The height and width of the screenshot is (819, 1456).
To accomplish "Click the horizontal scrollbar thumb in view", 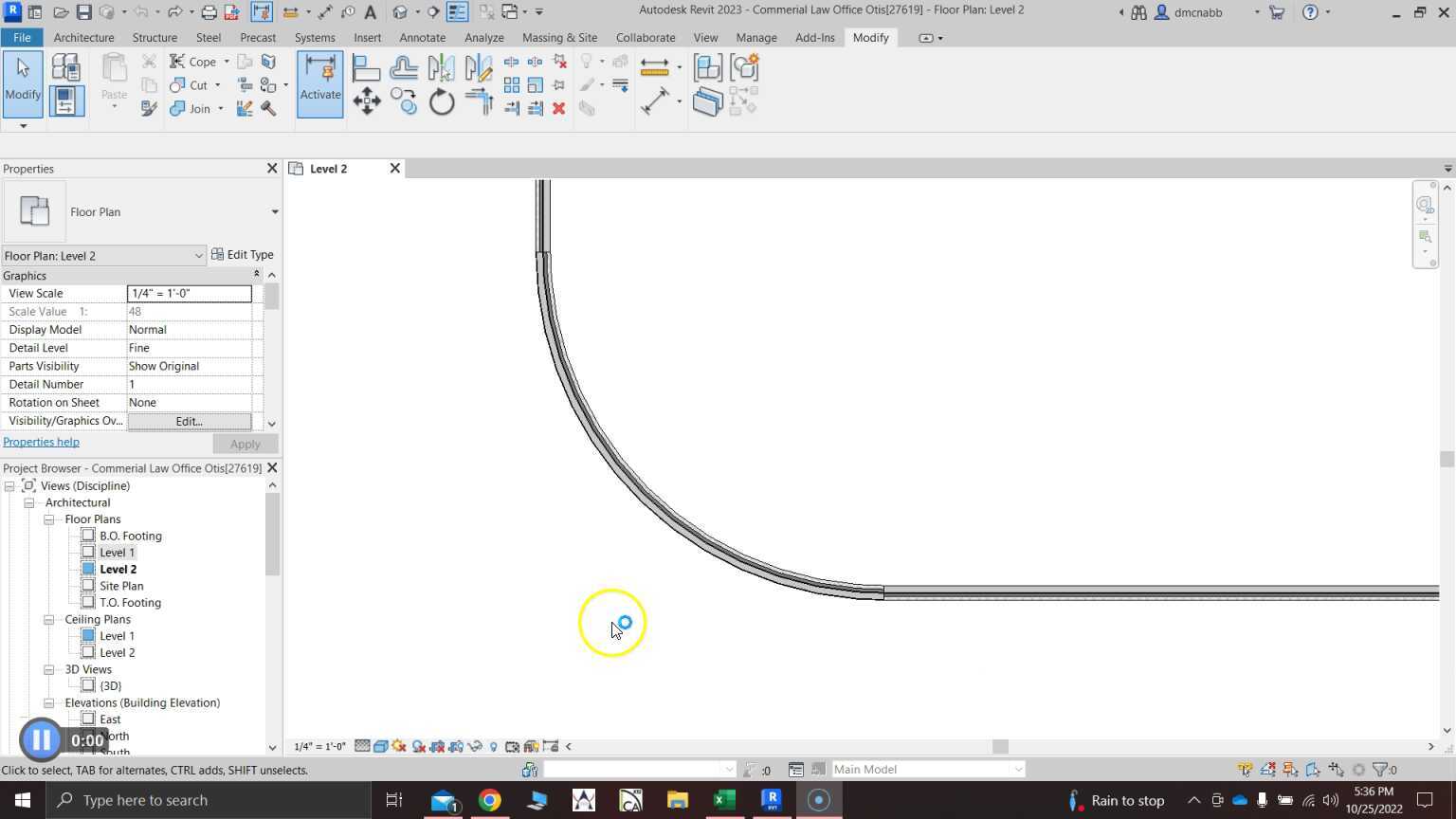I will (1000, 747).
